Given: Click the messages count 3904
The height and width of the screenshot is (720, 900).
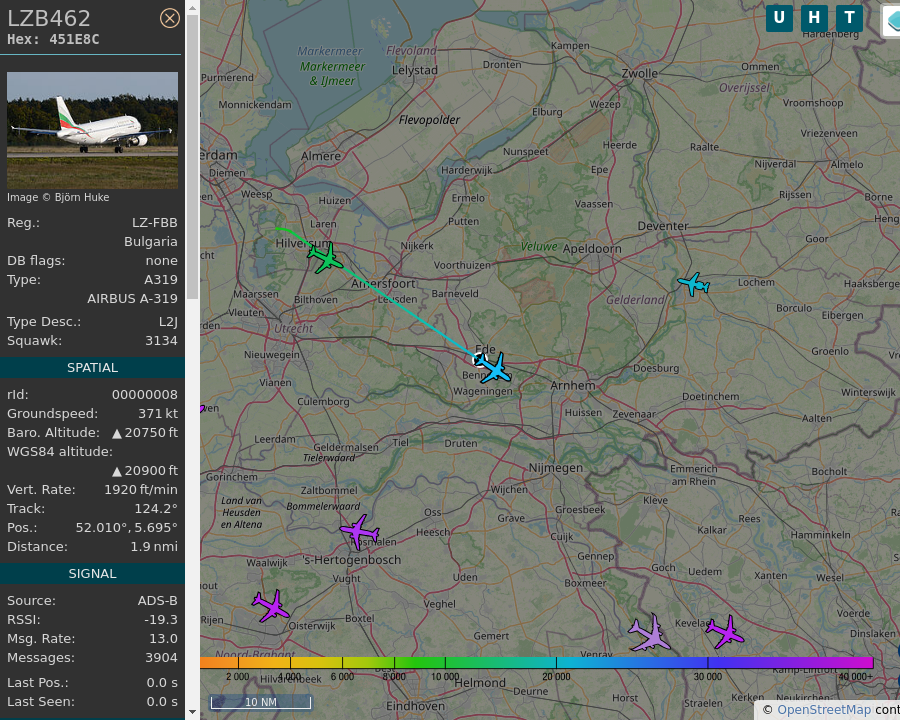Looking at the screenshot, I should point(161,657).
